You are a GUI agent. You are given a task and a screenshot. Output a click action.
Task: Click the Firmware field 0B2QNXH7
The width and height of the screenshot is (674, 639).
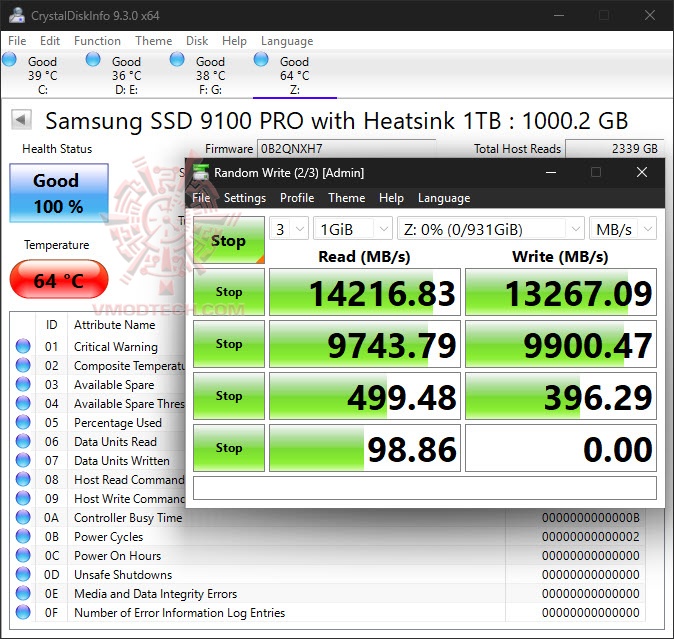click(x=346, y=149)
